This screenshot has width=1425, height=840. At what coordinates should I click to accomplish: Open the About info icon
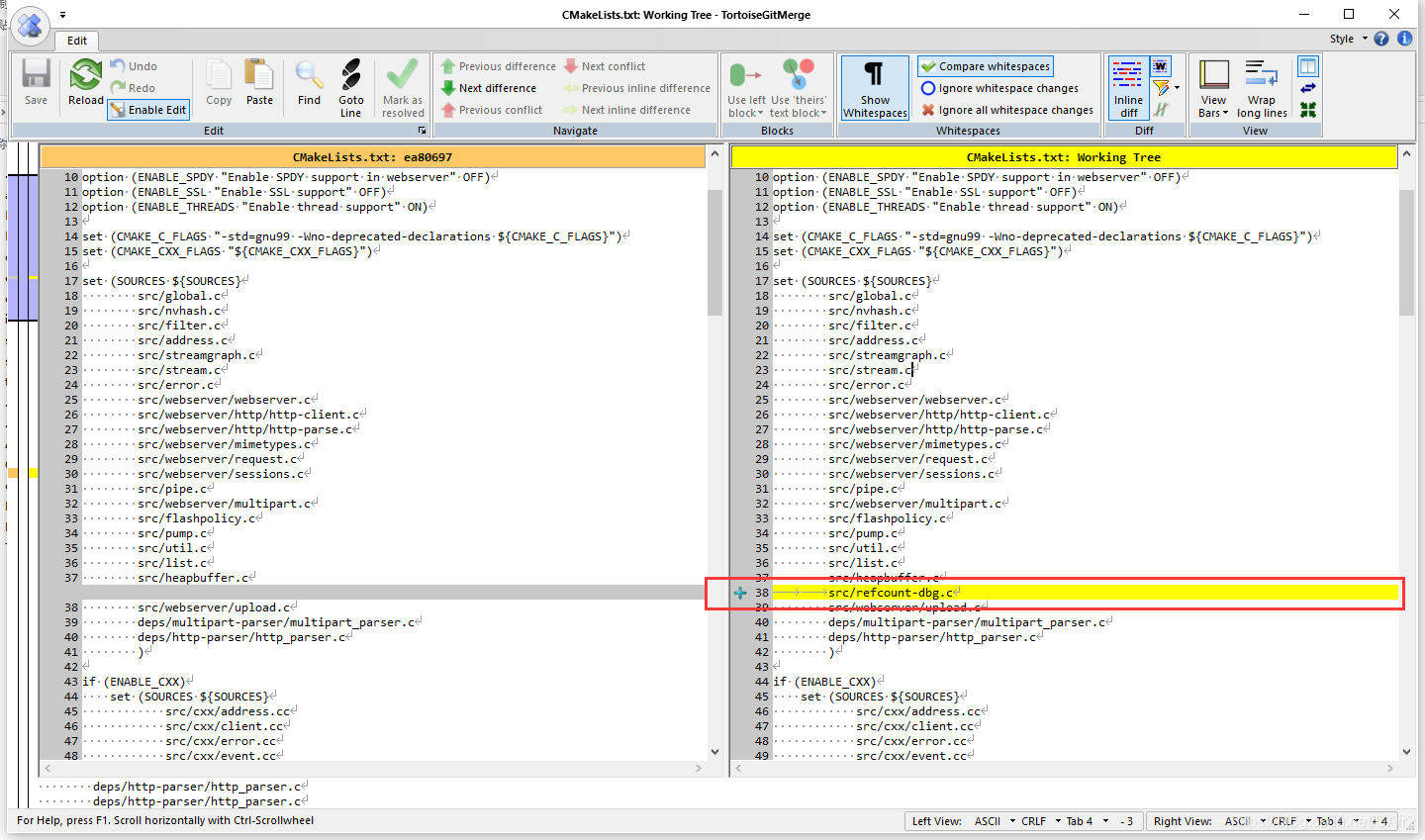pyautogui.click(x=1404, y=39)
